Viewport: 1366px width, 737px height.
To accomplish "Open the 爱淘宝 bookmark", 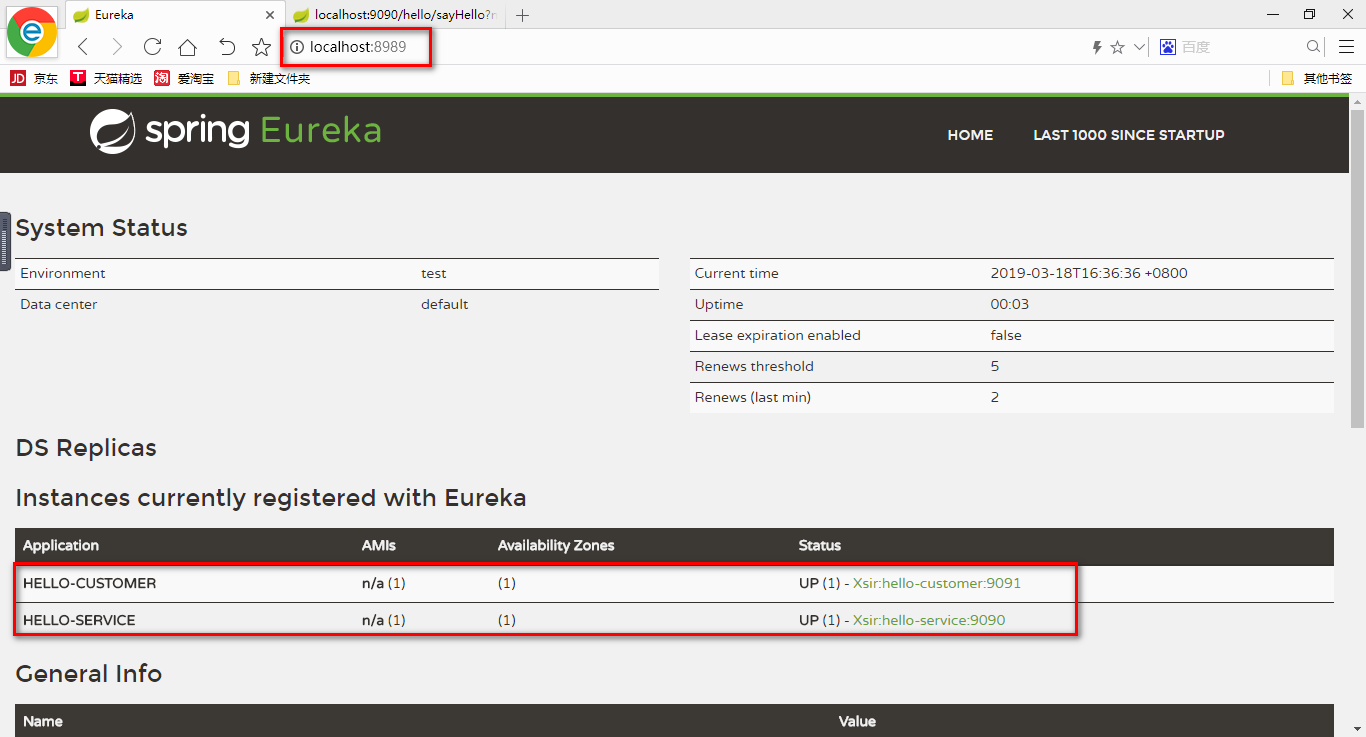I will pyautogui.click(x=184, y=78).
